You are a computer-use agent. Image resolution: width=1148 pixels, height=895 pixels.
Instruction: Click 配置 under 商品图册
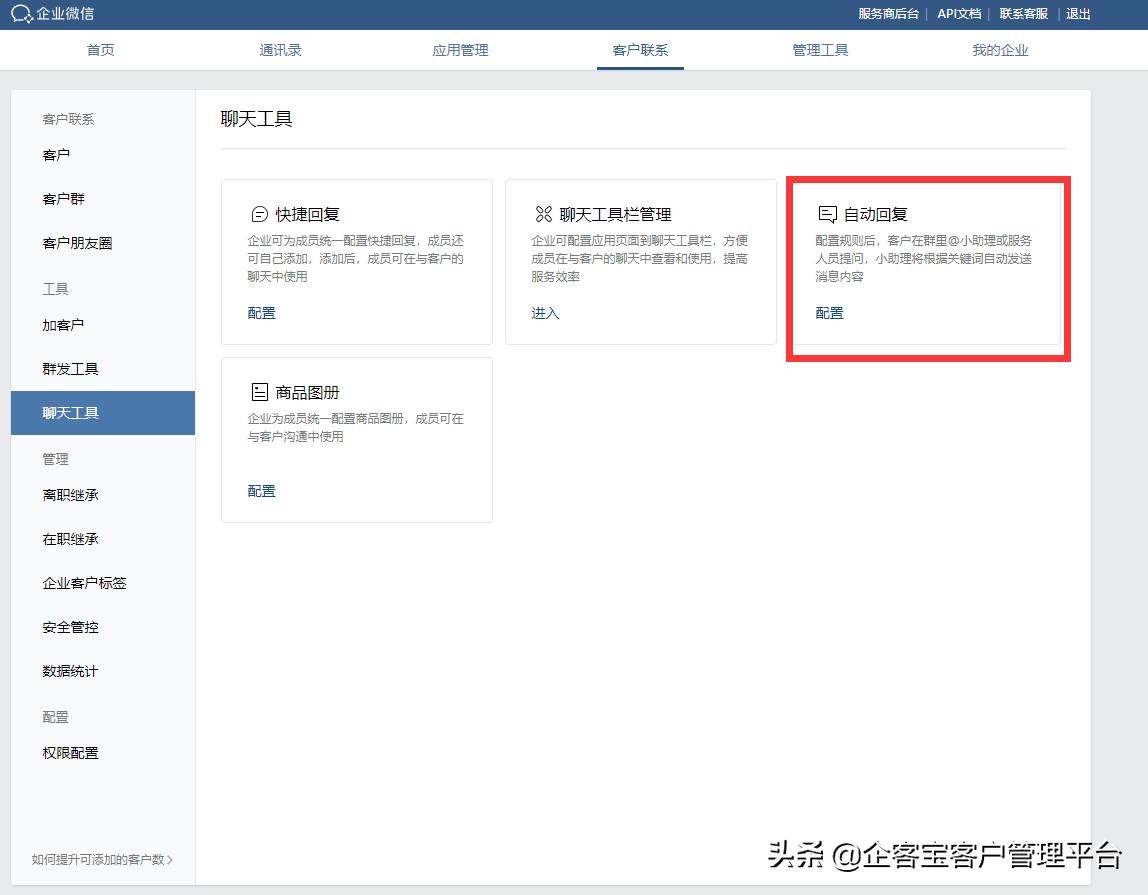tap(261, 490)
